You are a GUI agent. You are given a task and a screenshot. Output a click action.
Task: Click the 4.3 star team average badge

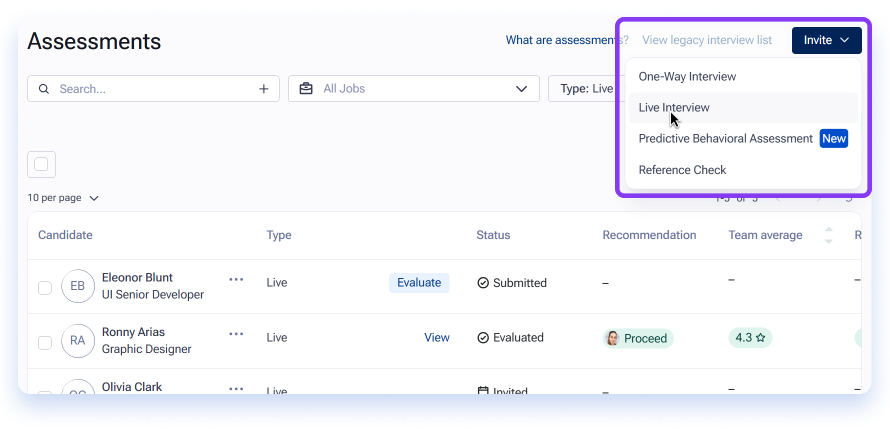750,338
